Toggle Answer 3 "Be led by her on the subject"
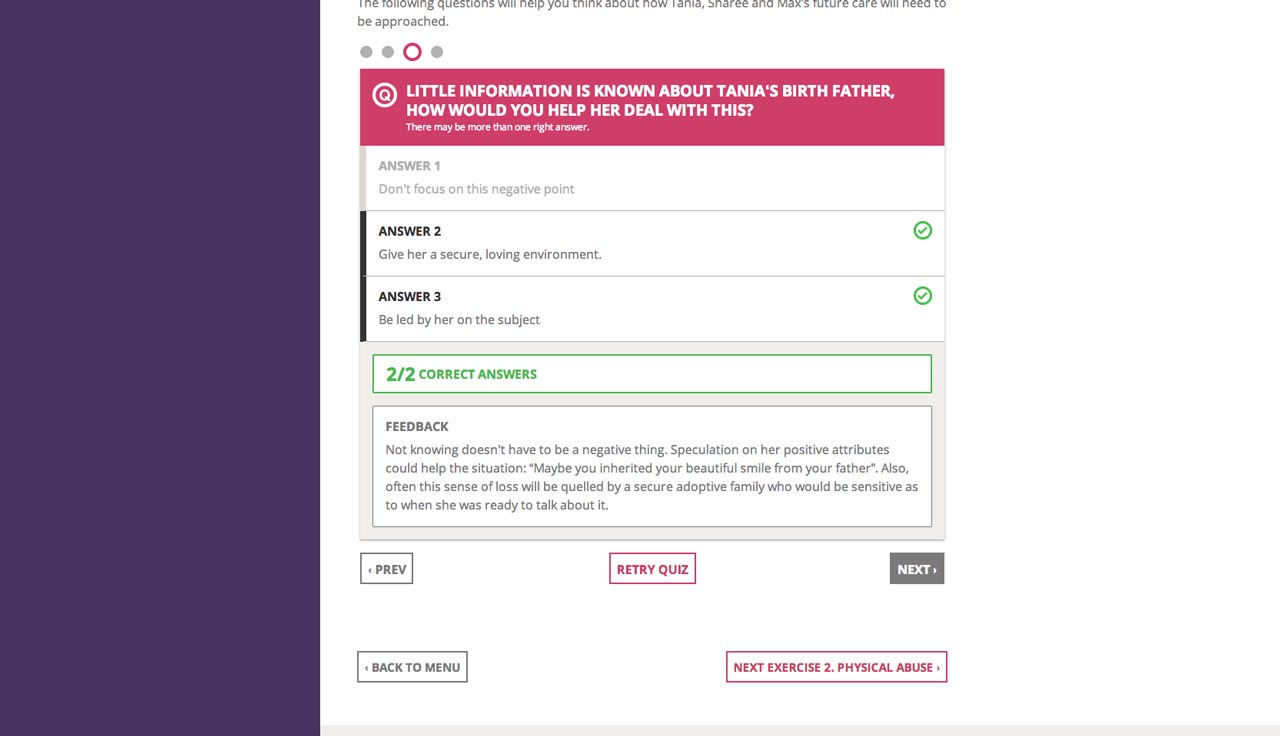Viewport: 1280px width, 736px height. click(640, 309)
